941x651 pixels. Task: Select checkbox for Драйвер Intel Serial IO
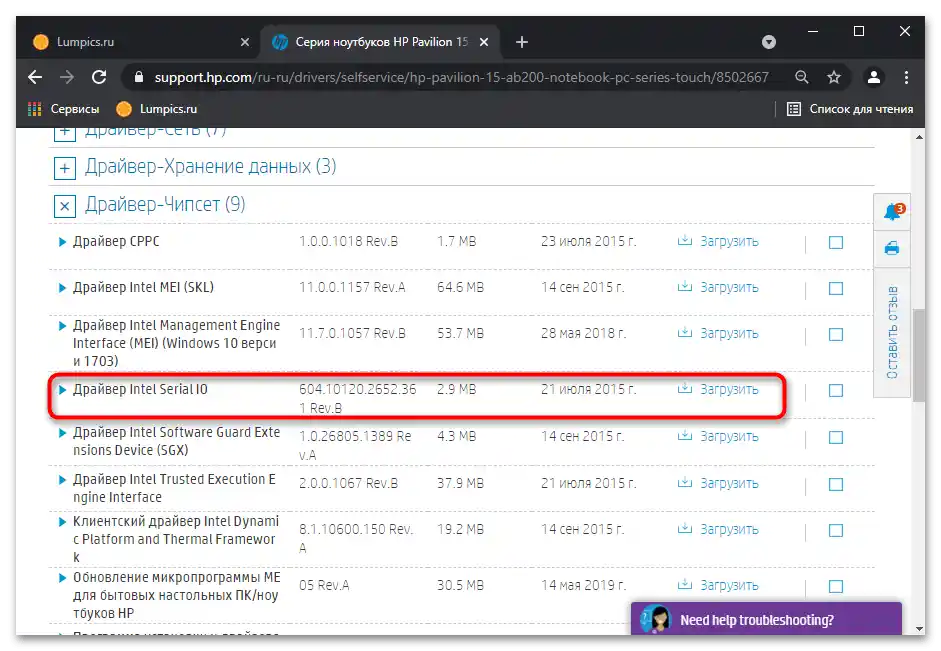835,391
